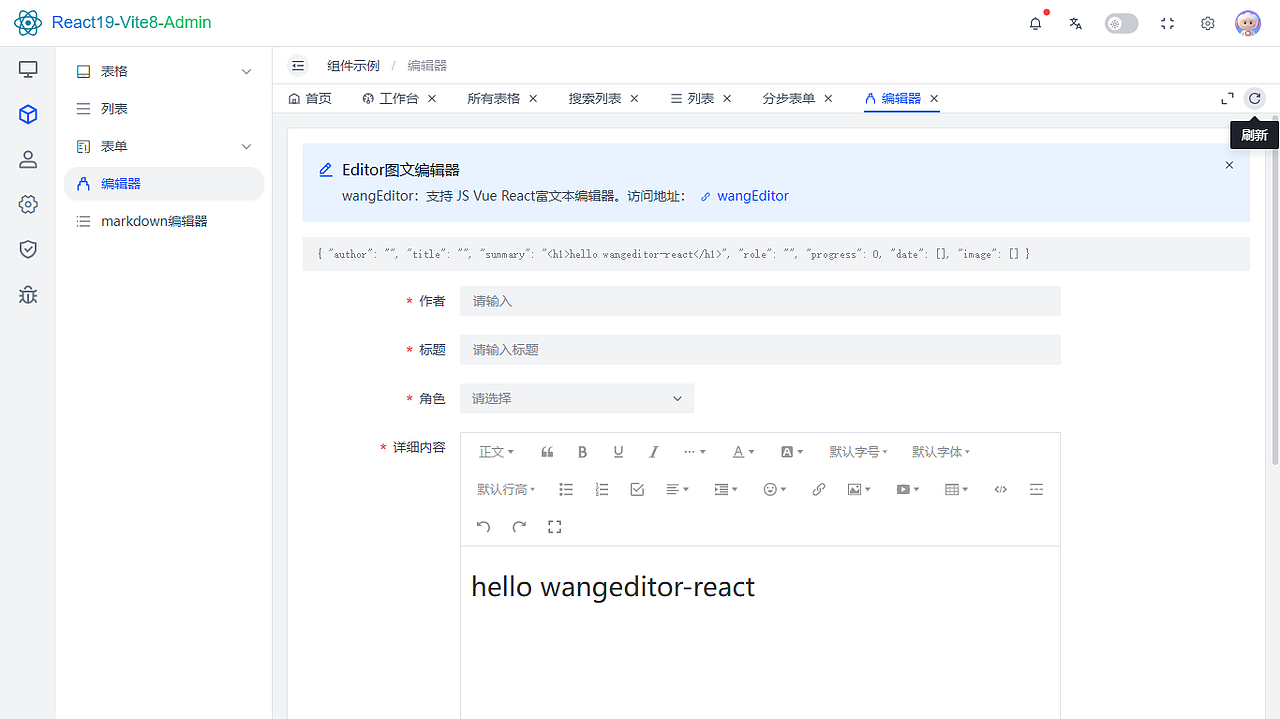This screenshot has height=719, width=1280.
Task: Open the more text styles dropdown
Action: coord(694,452)
